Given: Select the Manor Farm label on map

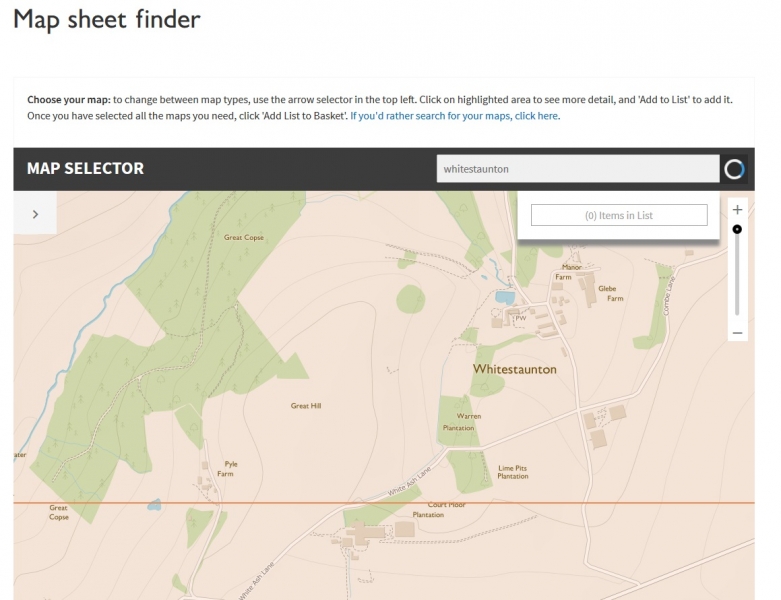Looking at the screenshot, I should click(x=571, y=272).
